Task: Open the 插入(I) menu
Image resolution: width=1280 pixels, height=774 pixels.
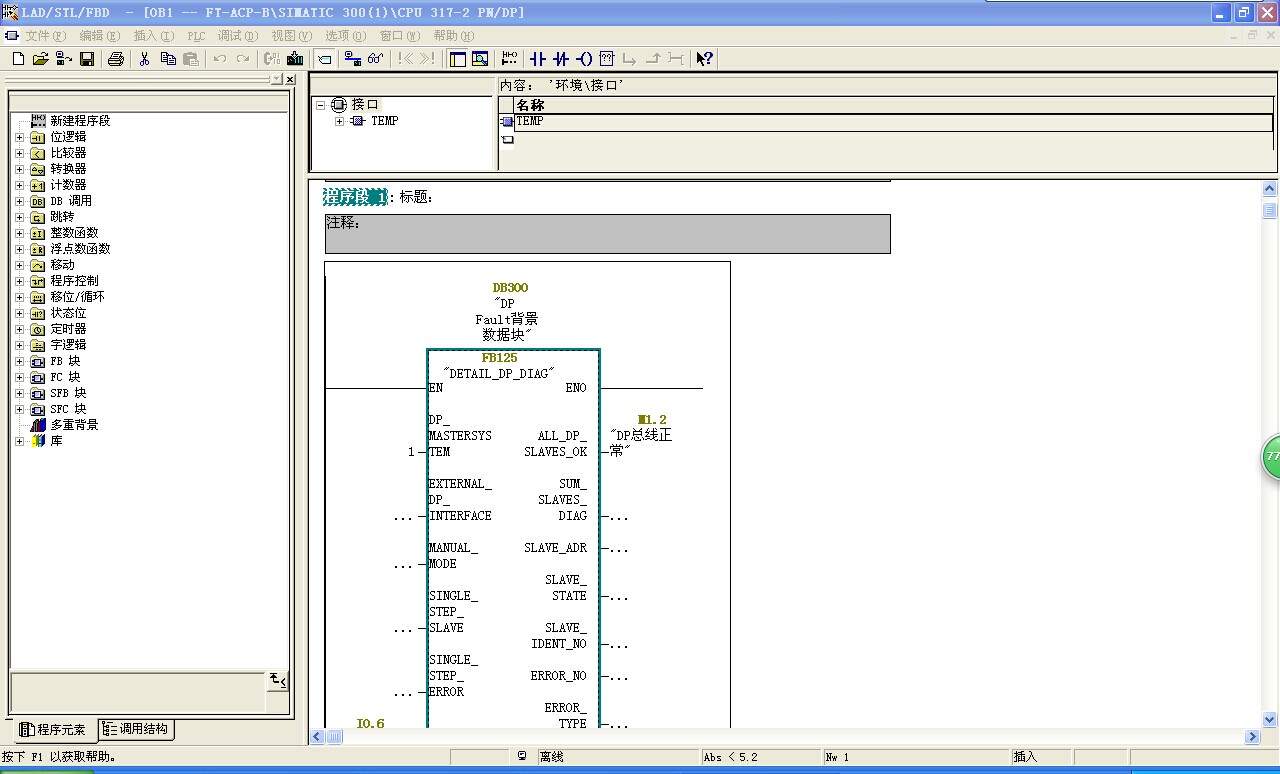Action: (153, 35)
